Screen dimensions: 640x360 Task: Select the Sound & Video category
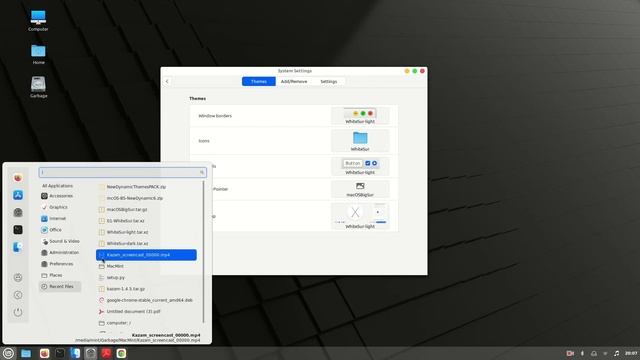coord(61,241)
